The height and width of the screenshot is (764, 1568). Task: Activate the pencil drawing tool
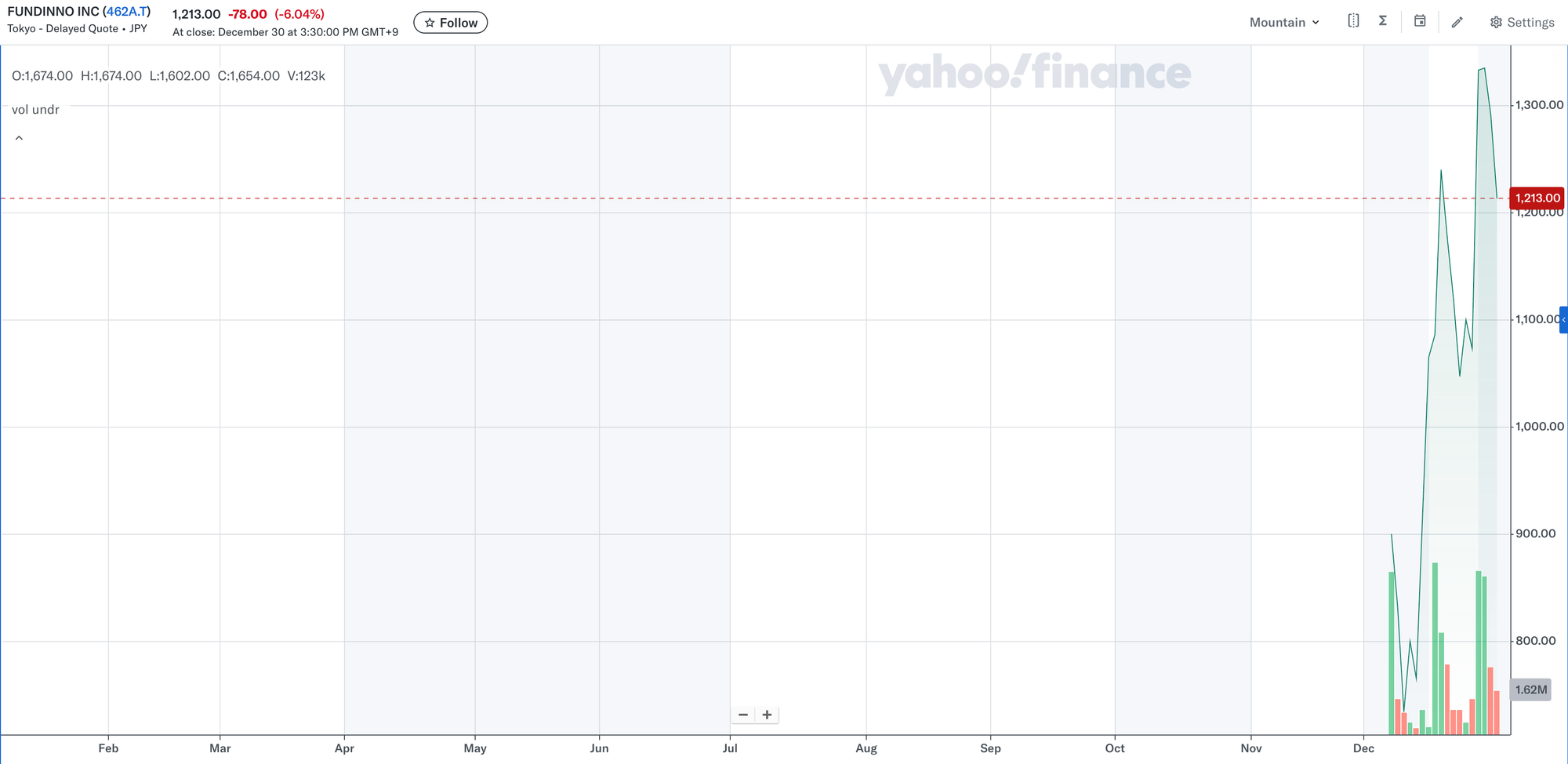(1457, 22)
